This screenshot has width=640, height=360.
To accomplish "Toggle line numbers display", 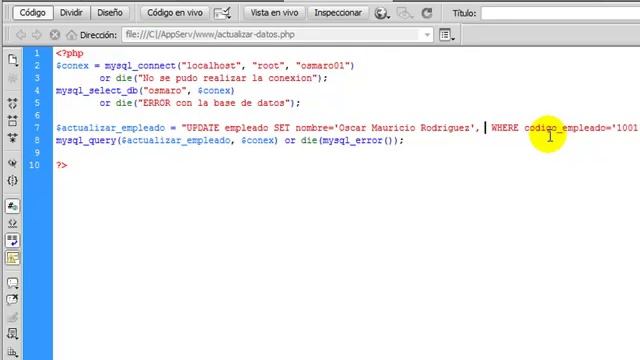I will point(13,206).
